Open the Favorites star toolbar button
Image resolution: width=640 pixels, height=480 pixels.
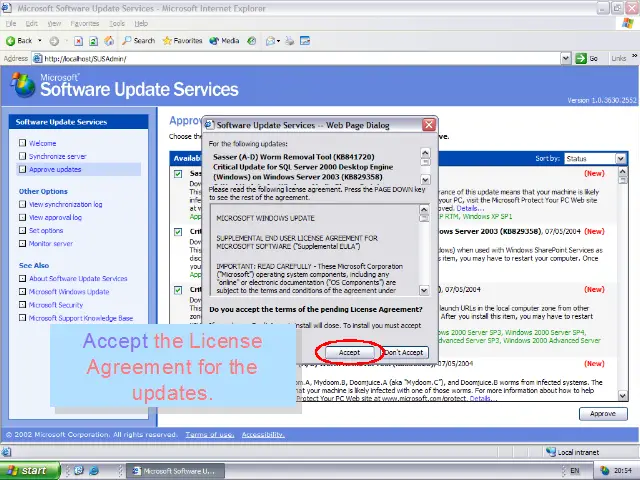click(x=182, y=41)
